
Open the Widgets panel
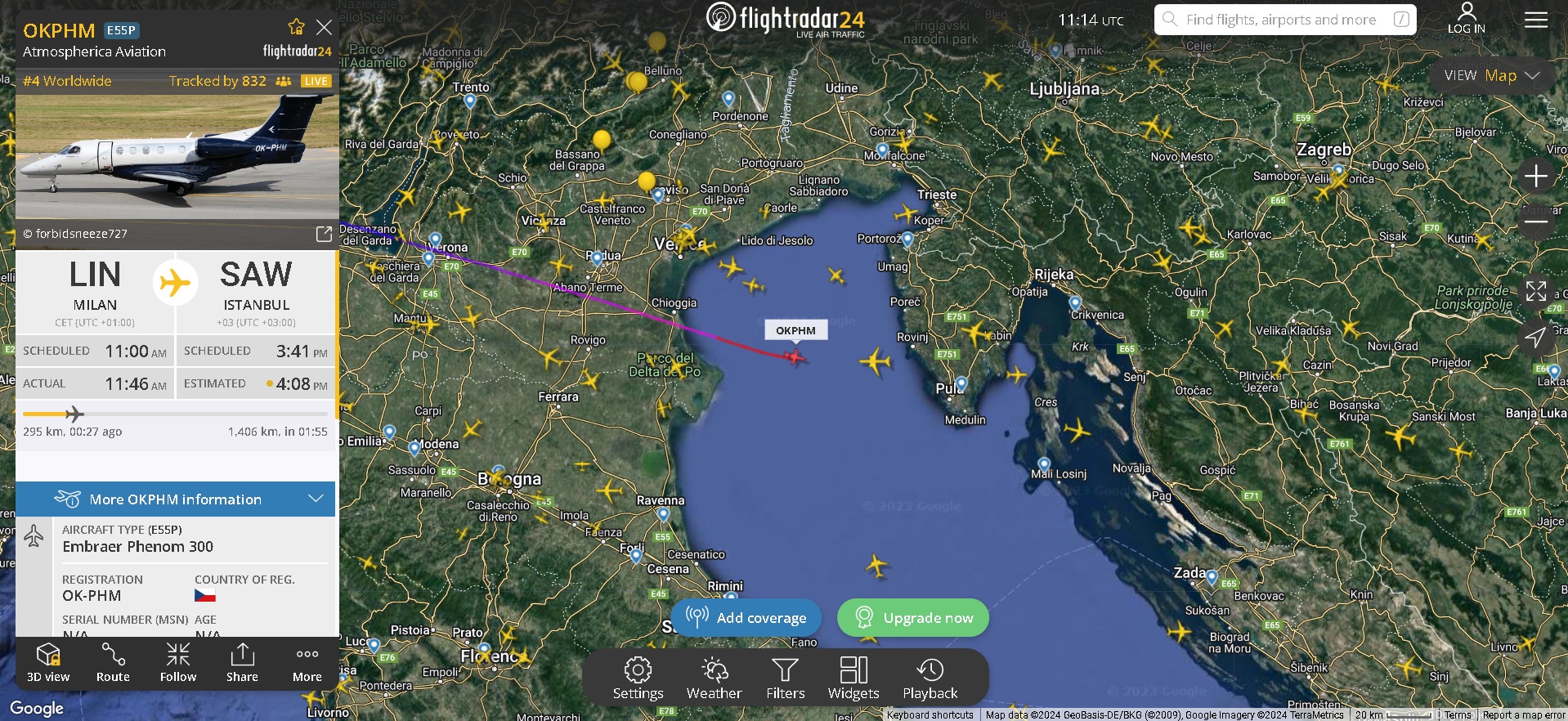[x=853, y=679]
